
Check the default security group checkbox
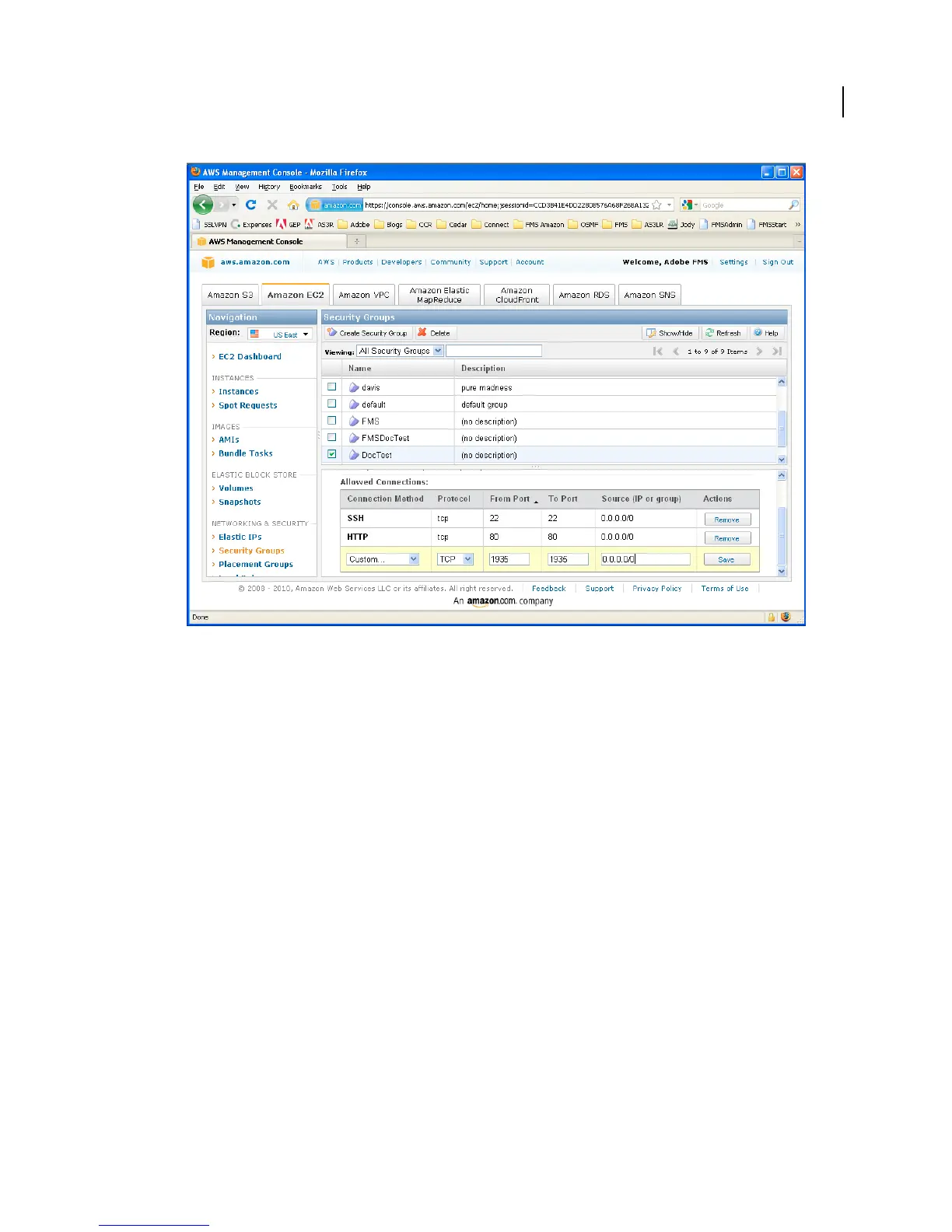[x=332, y=404]
